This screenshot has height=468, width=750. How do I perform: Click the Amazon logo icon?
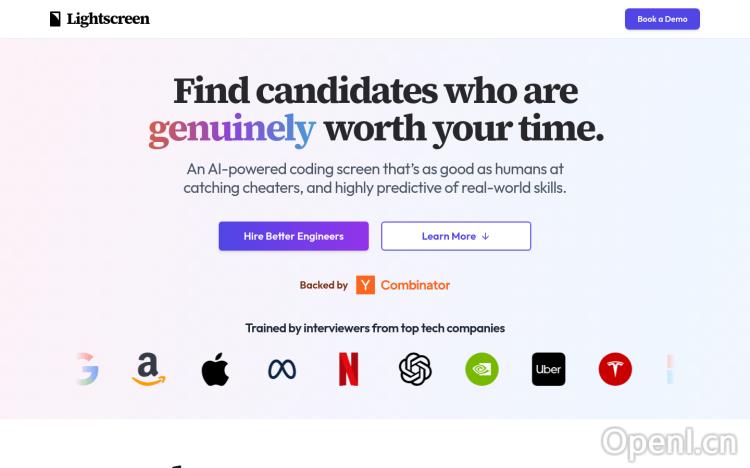coord(149,369)
